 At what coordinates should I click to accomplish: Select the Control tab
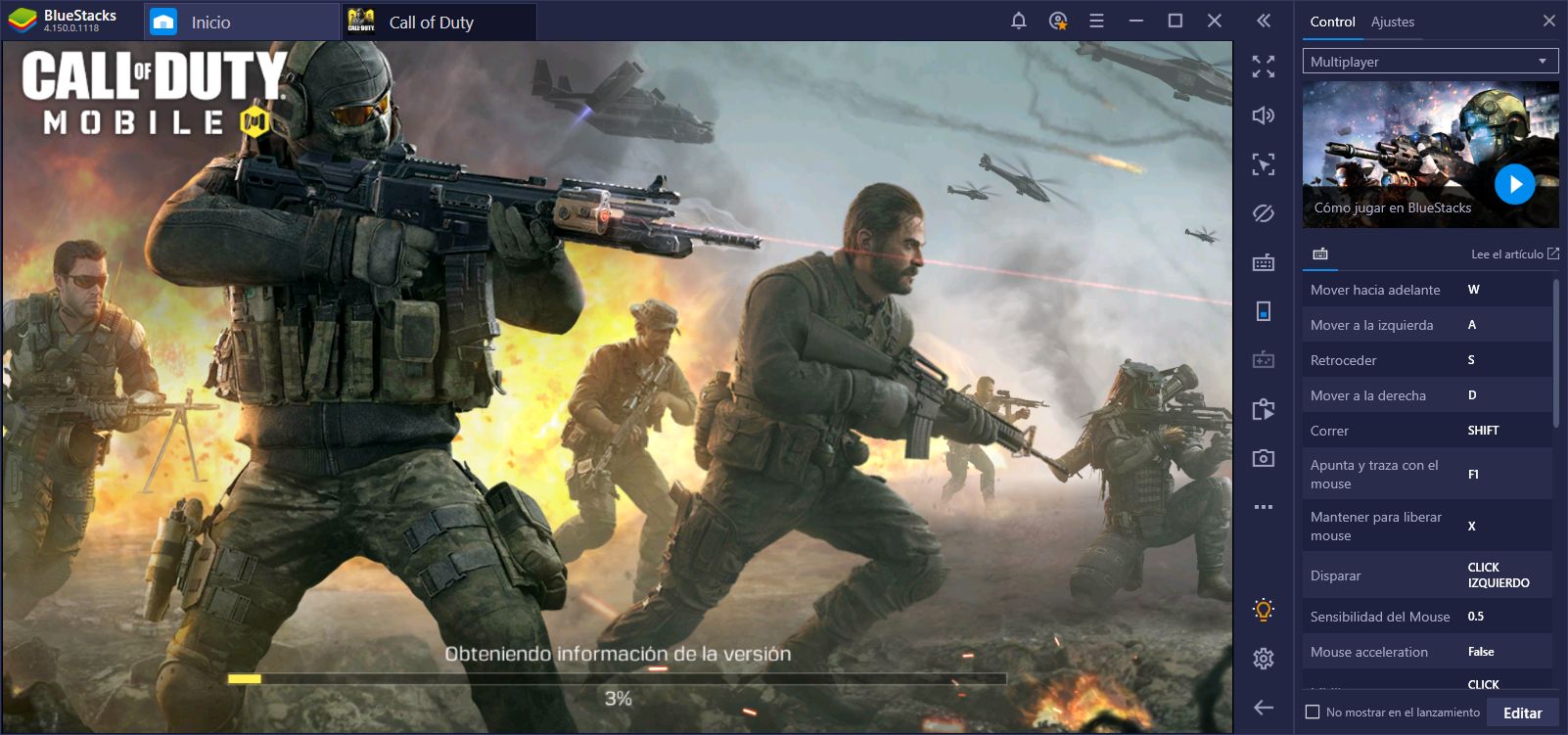(x=1332, y=22)
